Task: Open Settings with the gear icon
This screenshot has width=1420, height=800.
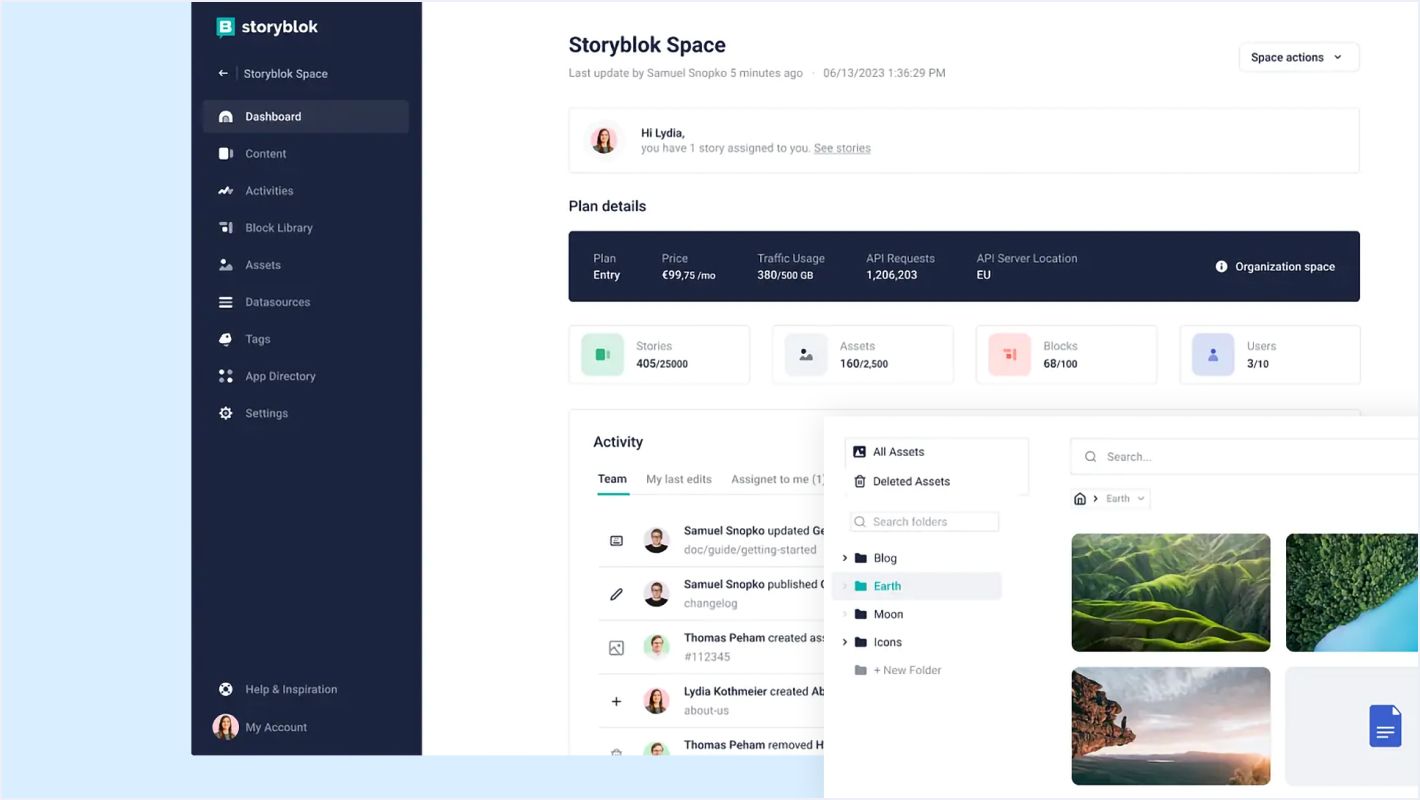Action: 226,412
